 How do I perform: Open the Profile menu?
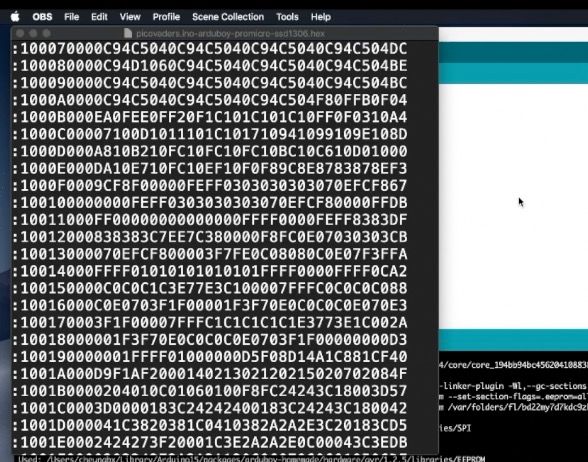(x=166, y=17)
